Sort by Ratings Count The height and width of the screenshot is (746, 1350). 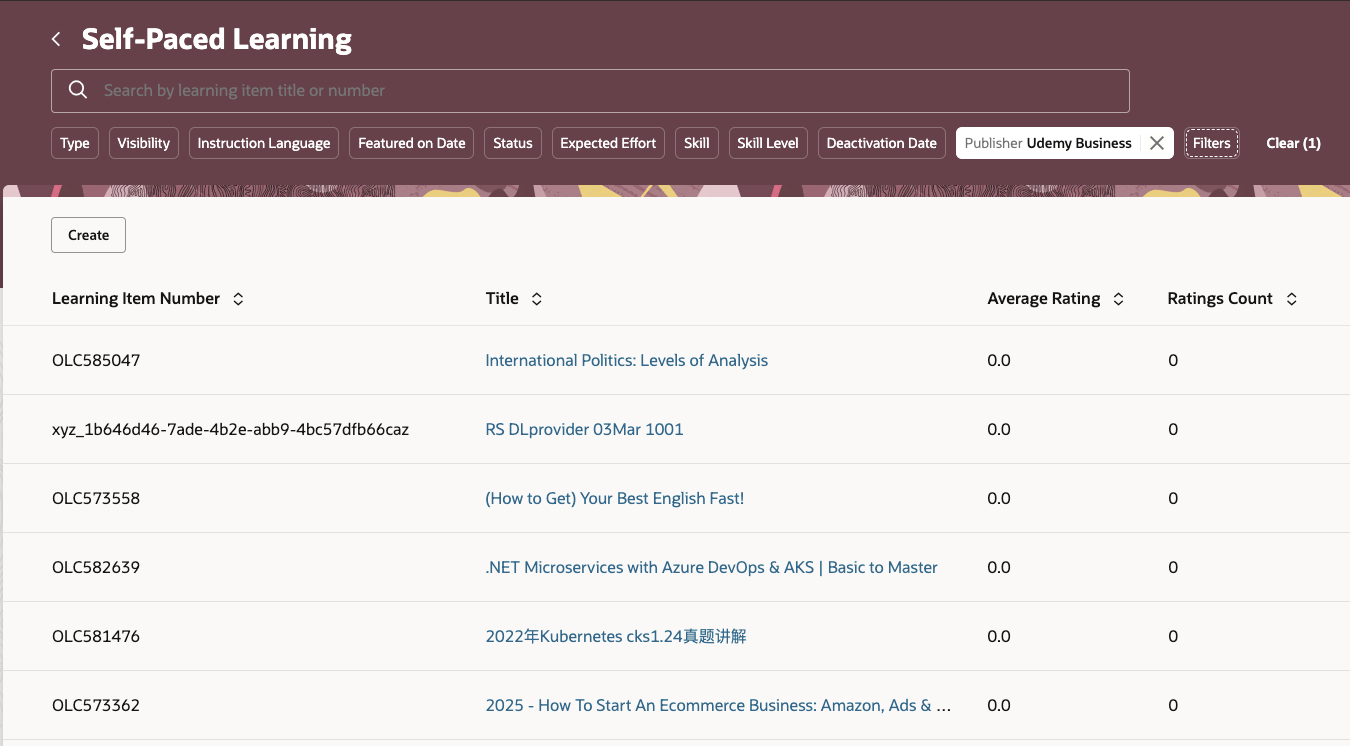point(1291,299)
